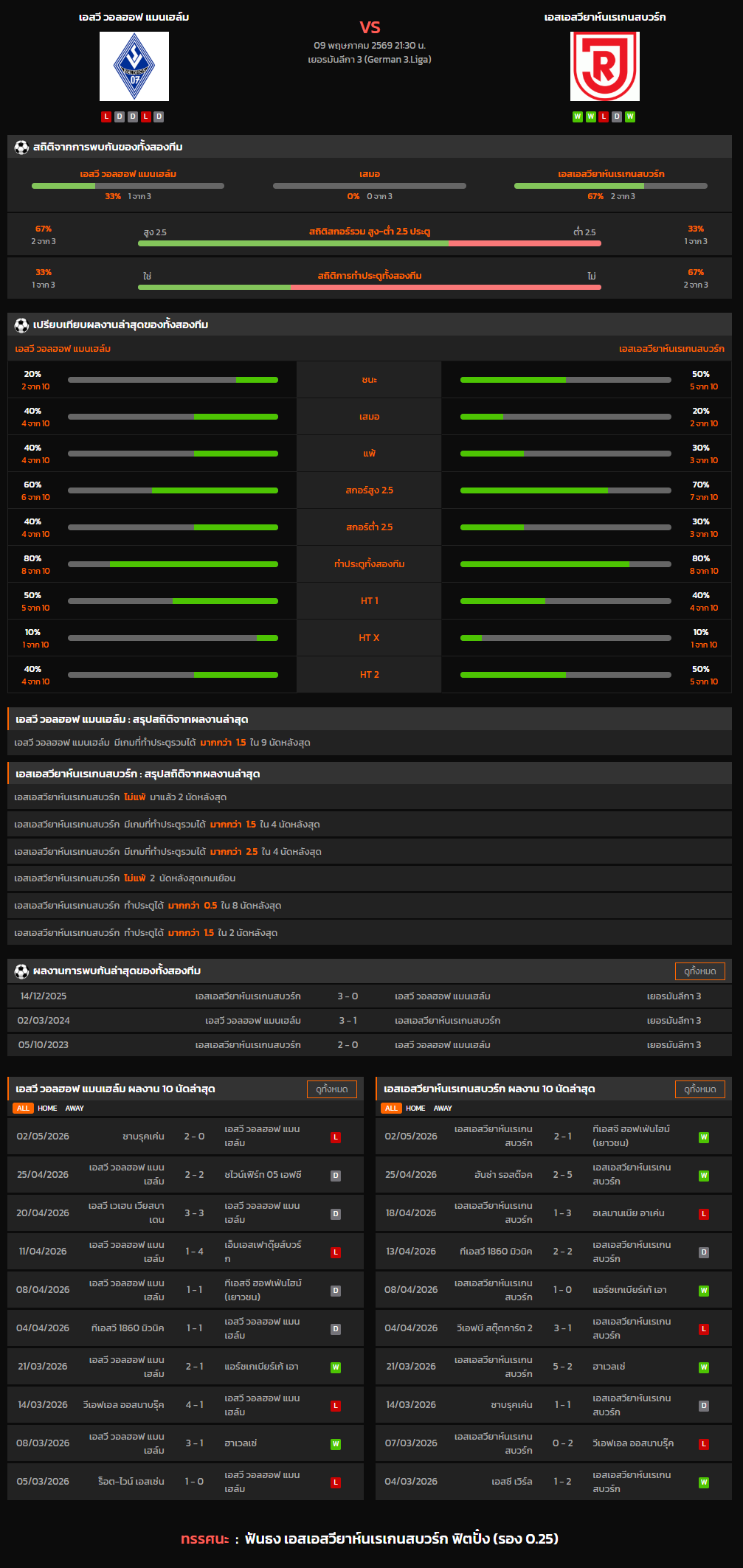
Task: Select AWAY filter in Mannheim last 10 matches
Action: (75, 1108)
